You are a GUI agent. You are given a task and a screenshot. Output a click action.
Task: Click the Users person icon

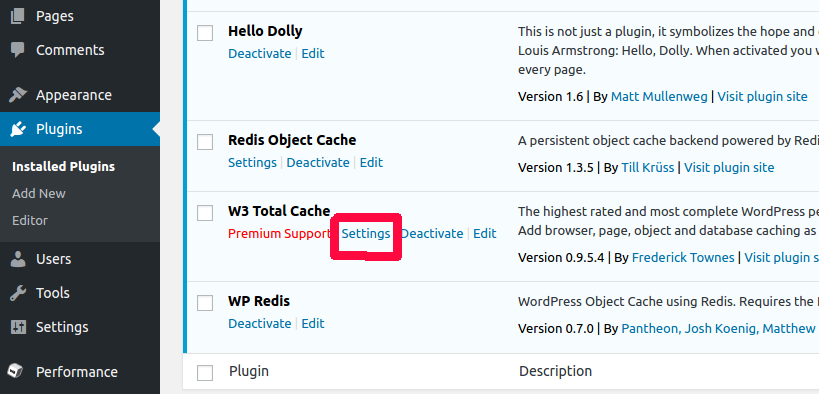(17, 259)
